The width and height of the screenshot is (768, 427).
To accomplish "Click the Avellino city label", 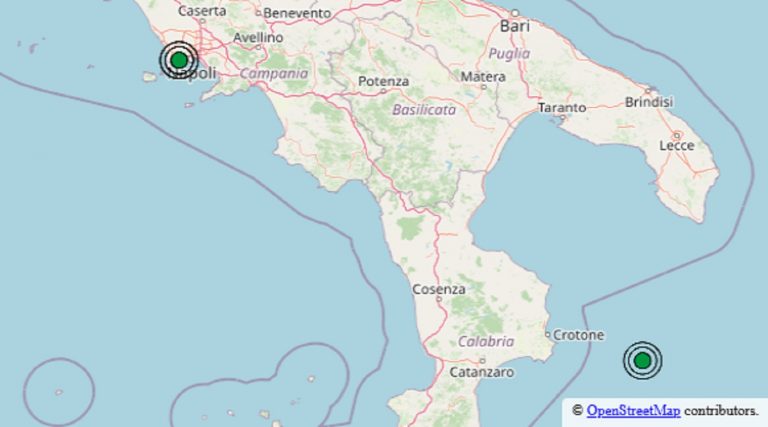I will 258,37.
